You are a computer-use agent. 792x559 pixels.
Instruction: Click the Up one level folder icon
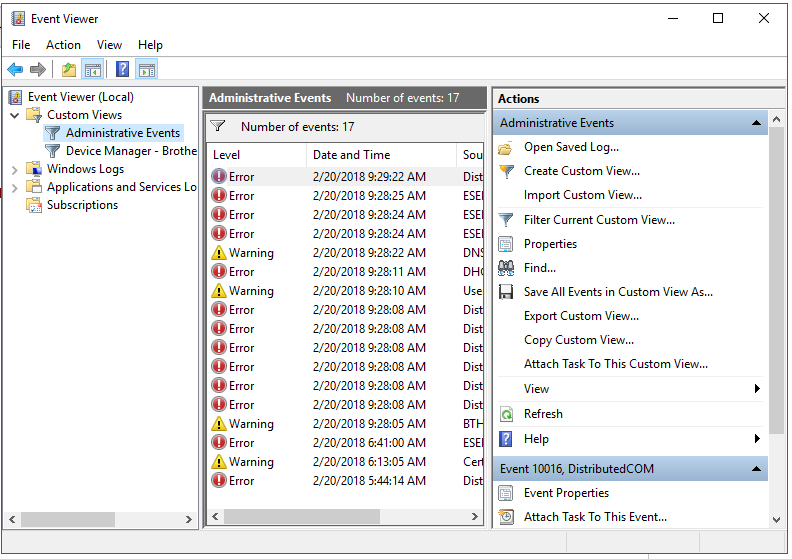pyautogui.click(x=69, y=69)
